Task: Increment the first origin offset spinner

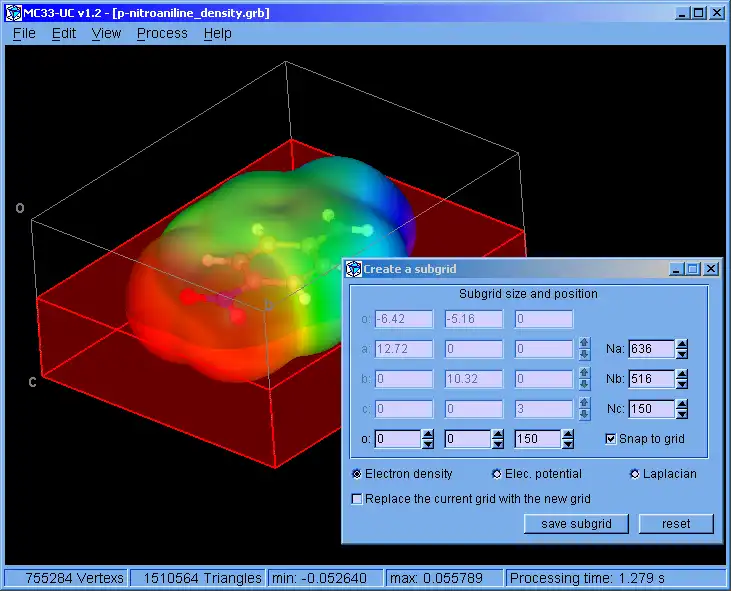Action: point(427,434)
